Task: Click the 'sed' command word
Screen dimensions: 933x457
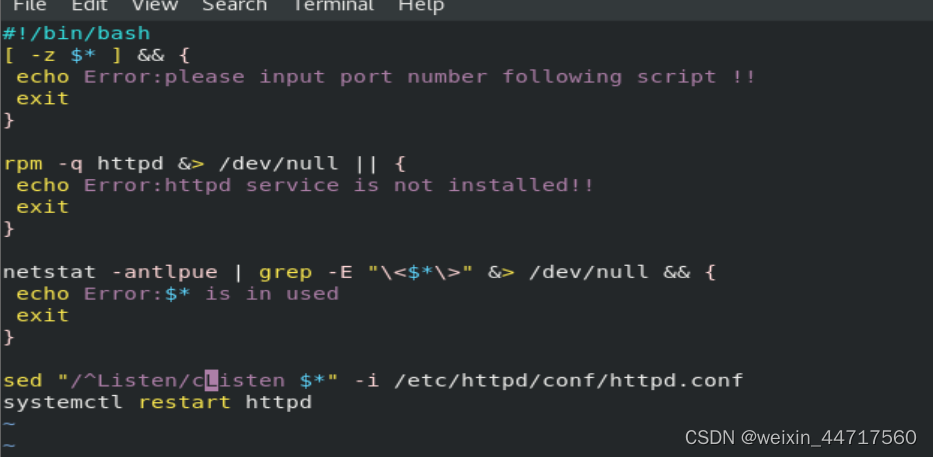Action: pos(23,380)
